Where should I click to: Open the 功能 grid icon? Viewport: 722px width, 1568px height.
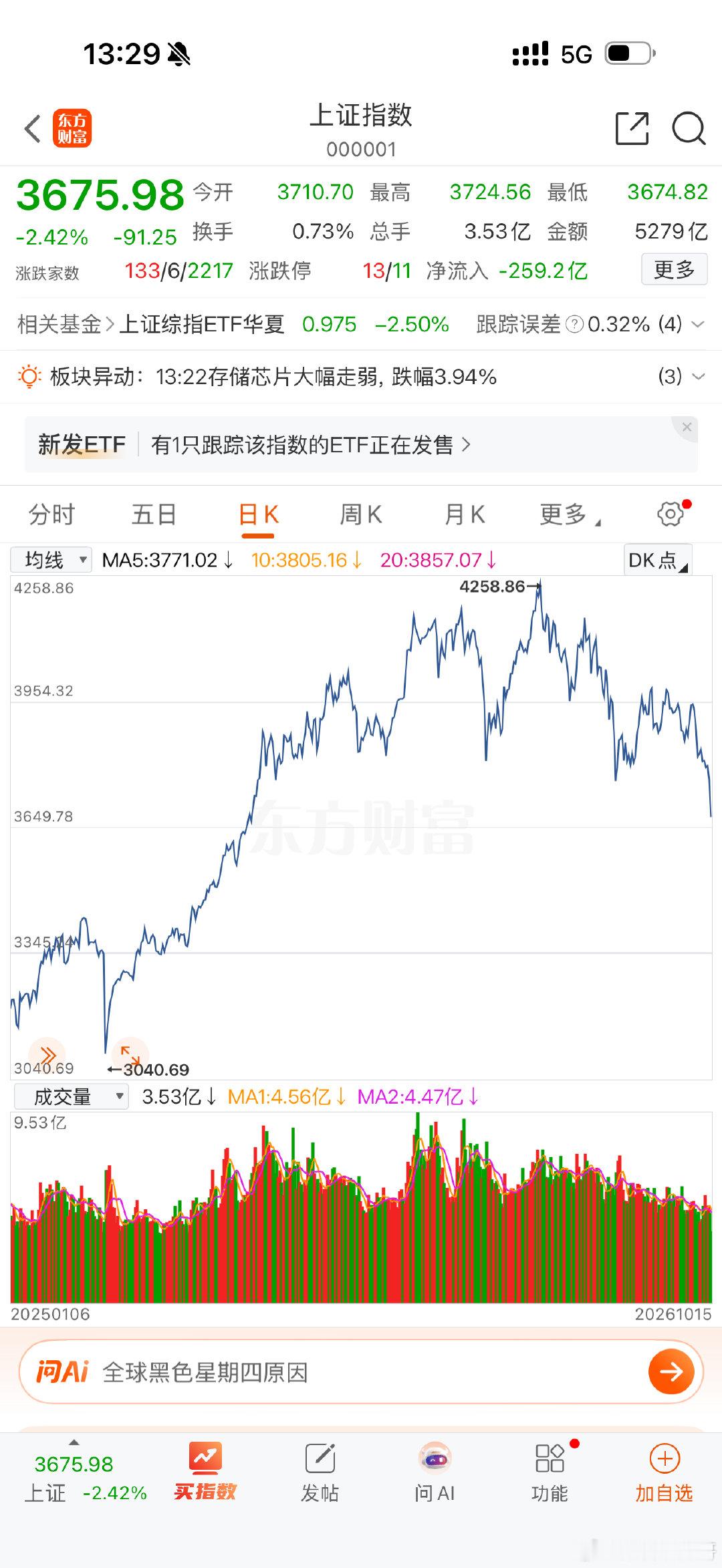click(550, 1458)
